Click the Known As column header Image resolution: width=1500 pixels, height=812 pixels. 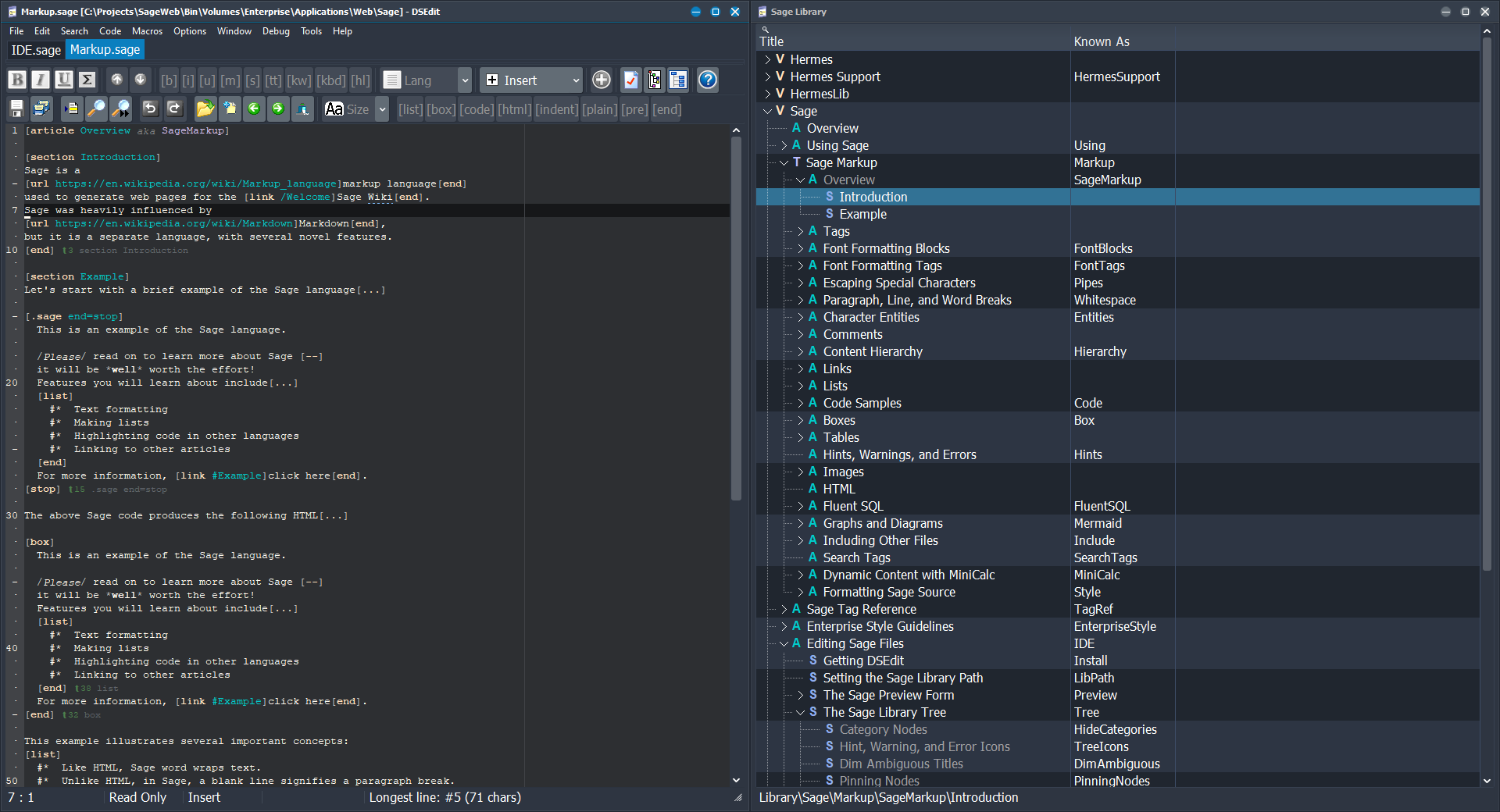(1122, 41)
